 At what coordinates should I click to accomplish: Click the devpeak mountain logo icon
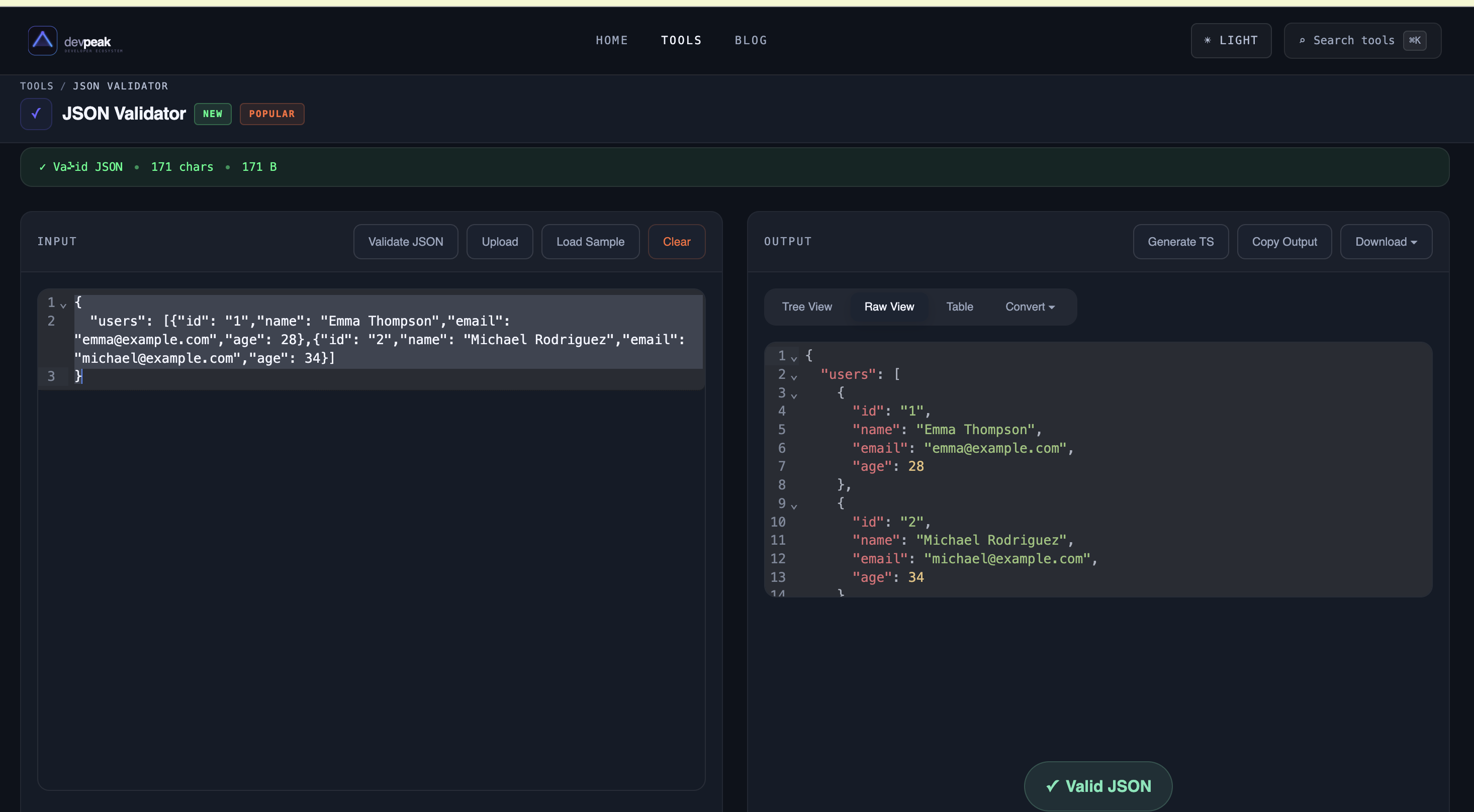click(42, 40)
